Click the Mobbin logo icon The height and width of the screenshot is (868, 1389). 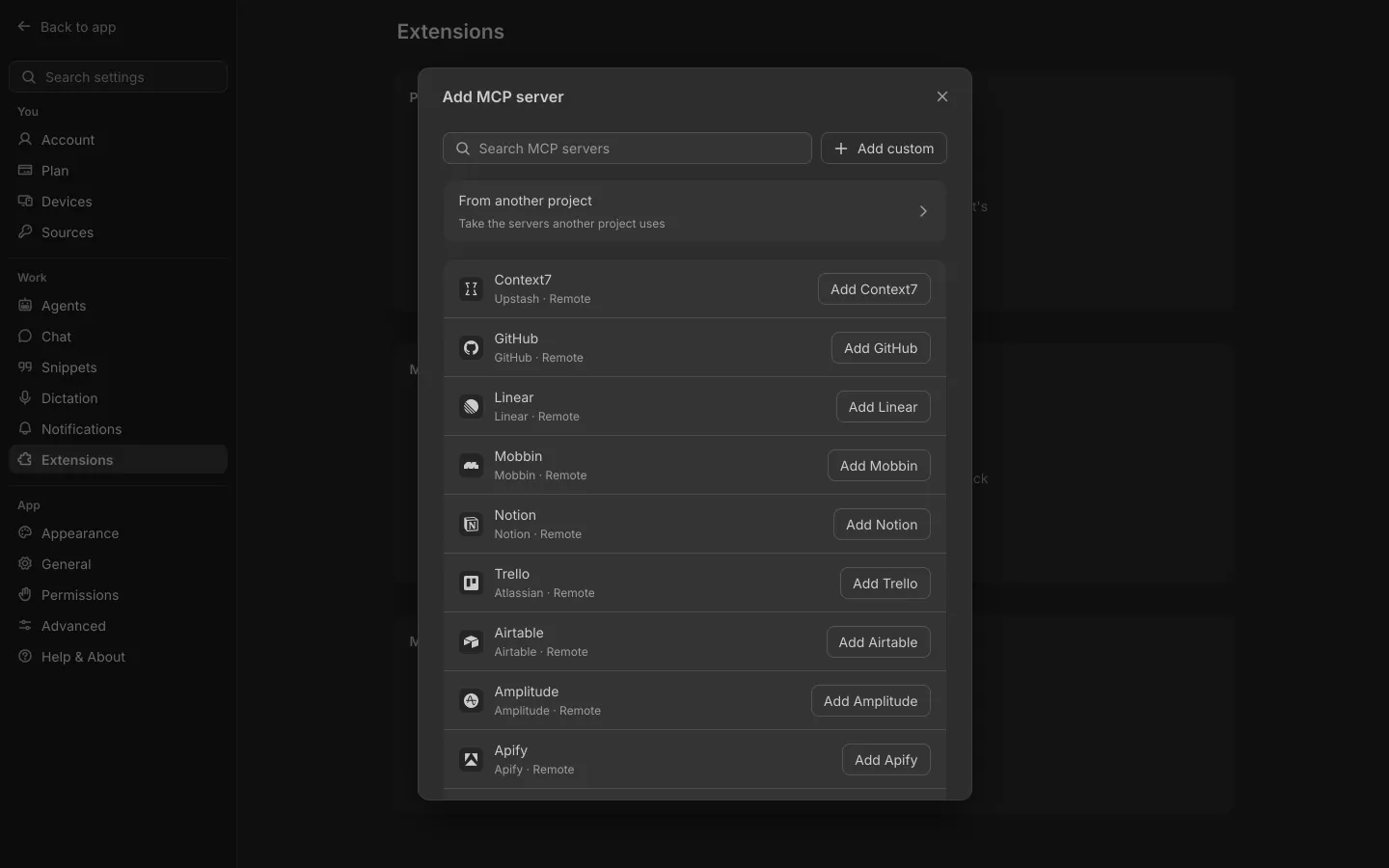click(471, 465)
